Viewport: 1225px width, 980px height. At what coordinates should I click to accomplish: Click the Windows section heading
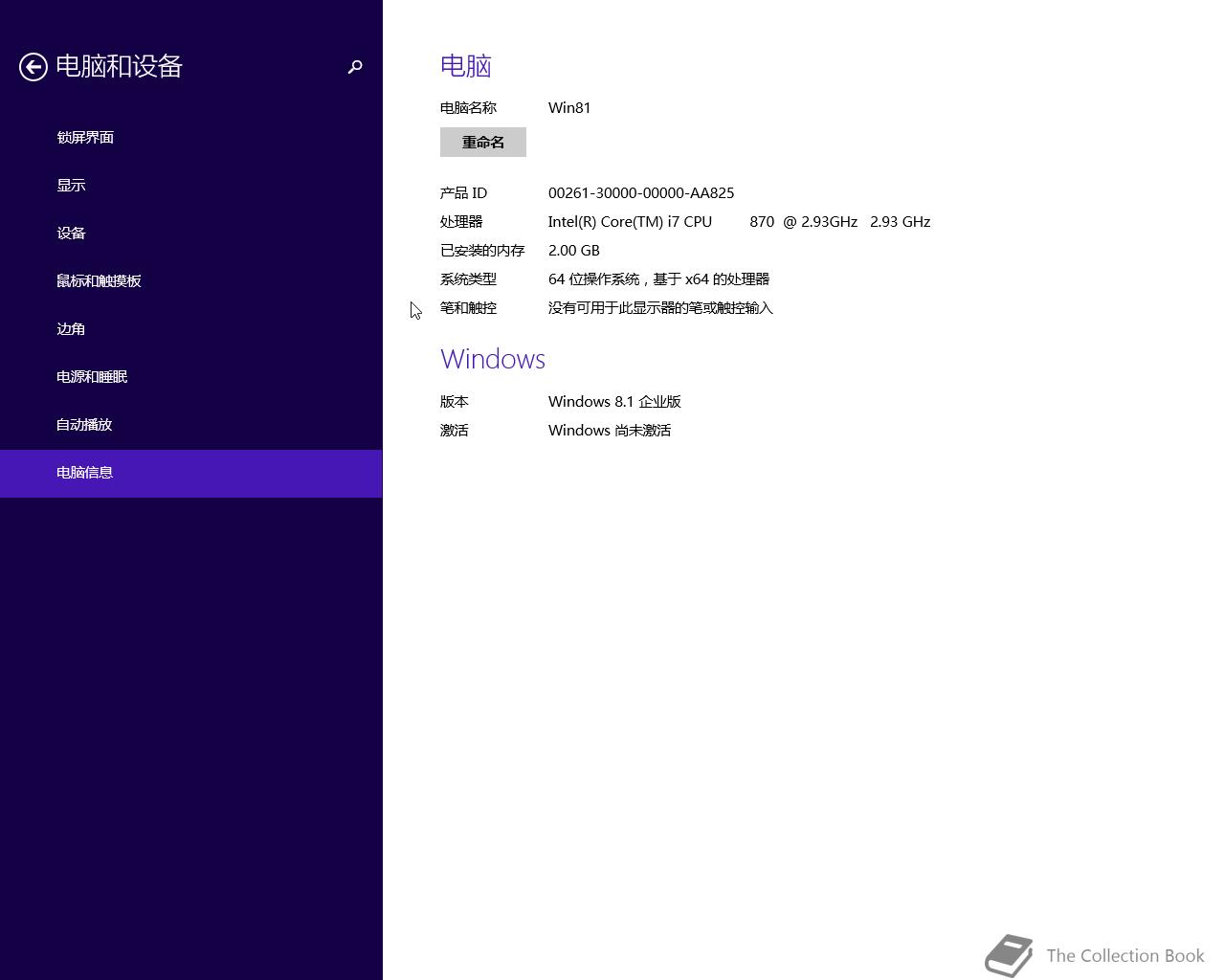pos(493,359)
